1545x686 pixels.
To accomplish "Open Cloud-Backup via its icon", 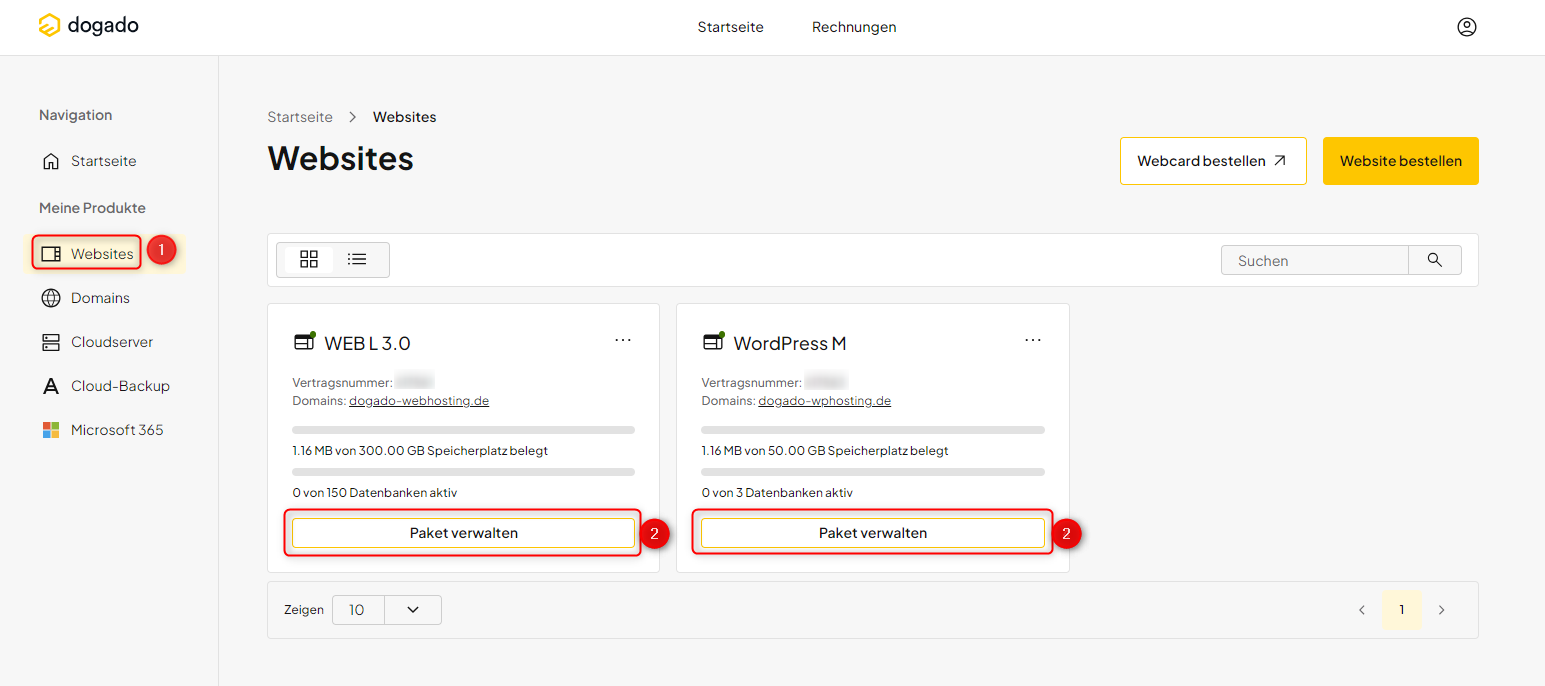I will 50,385.
